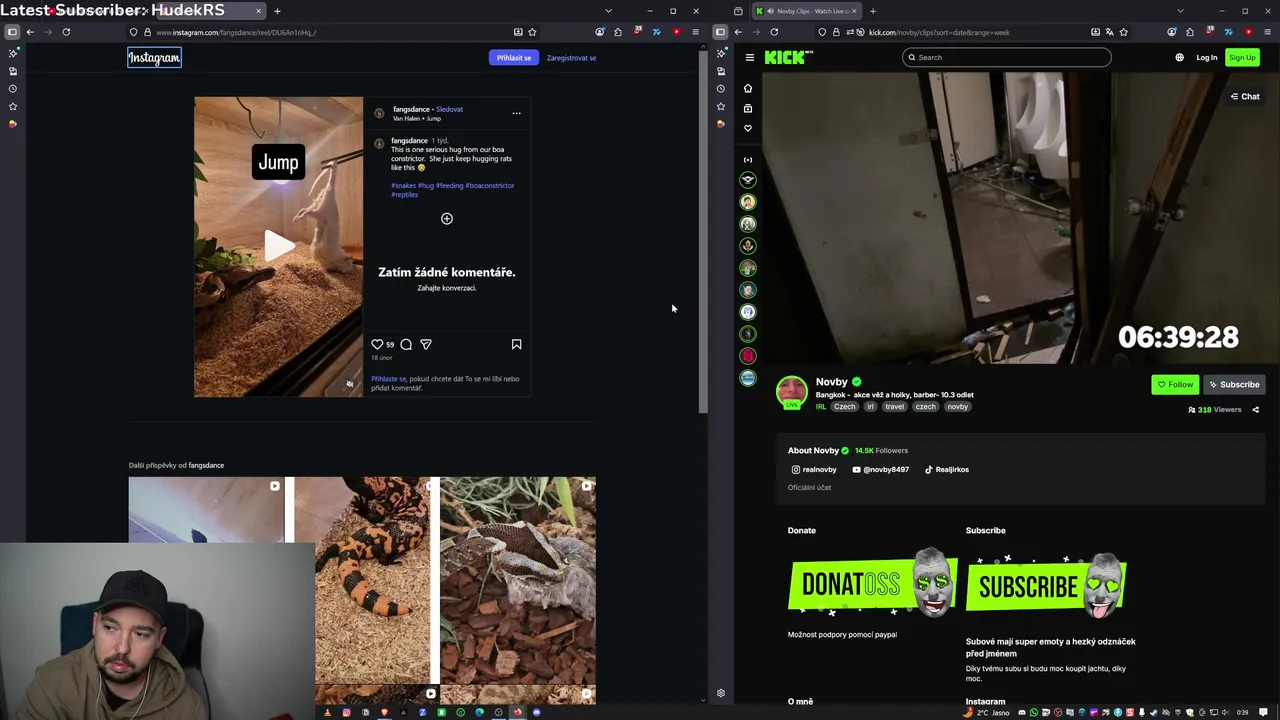
Task: Open the application menu in Kick browser window
Action: pos(1266,32)
